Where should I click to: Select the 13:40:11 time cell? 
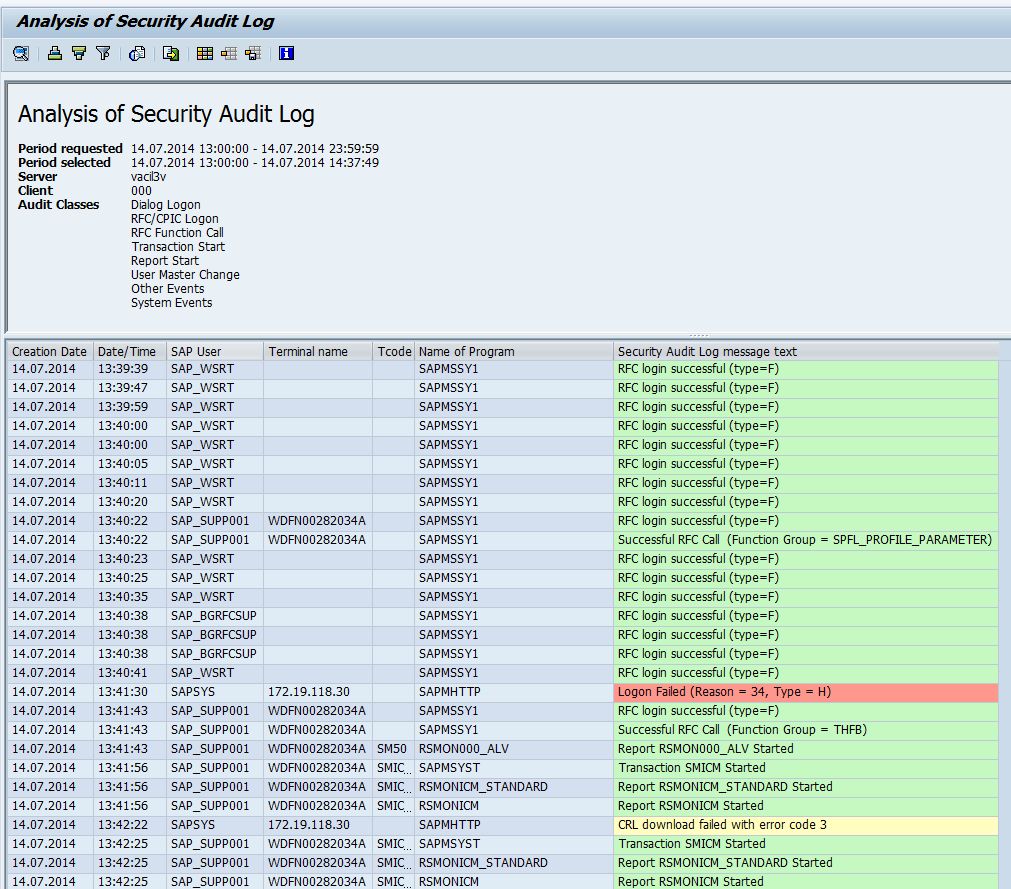[x=130, y=484]
